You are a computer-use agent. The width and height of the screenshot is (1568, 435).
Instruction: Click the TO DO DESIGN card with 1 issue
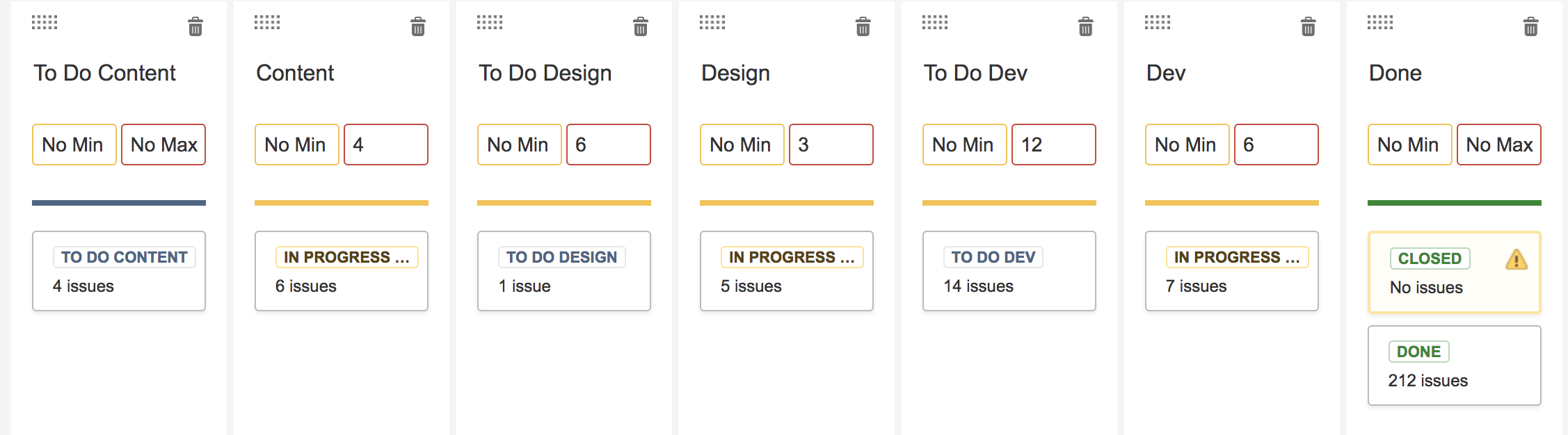coord(563,271)
